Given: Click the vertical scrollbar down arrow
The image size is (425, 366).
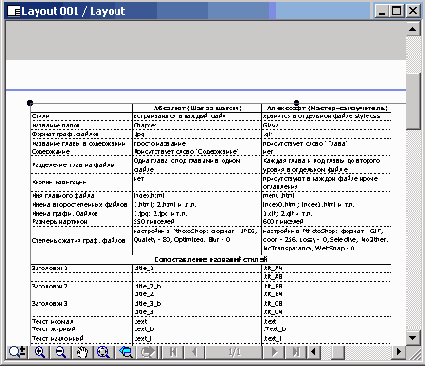Looking at the screenshot, I should click(413, 337).
